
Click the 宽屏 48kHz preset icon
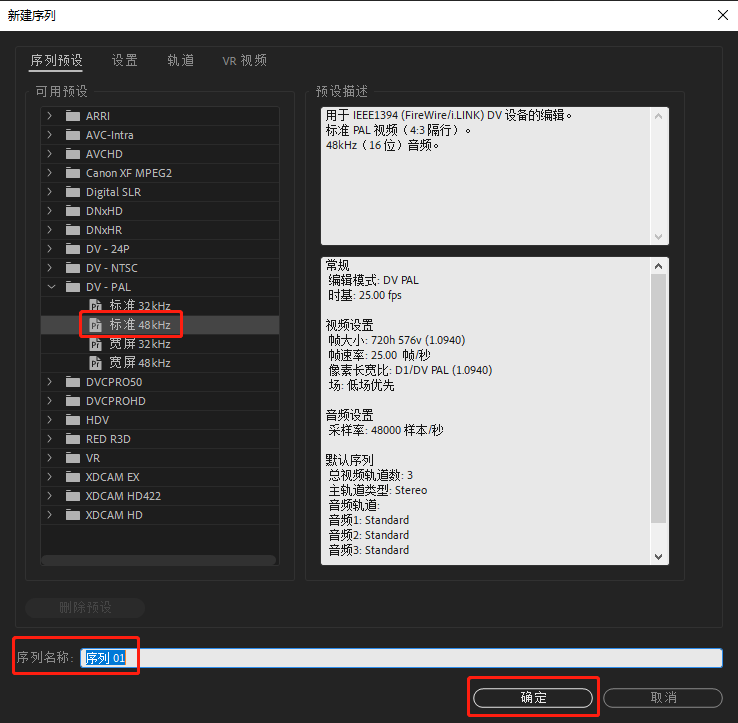(96, 363)
